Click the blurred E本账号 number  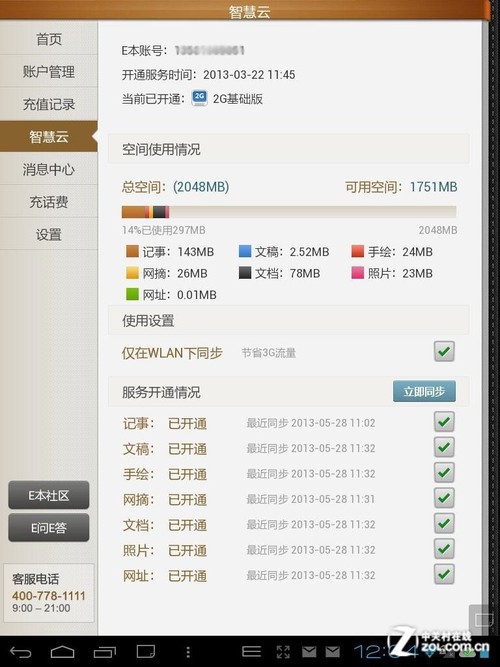pyautogui.click(x=209, y=51)
